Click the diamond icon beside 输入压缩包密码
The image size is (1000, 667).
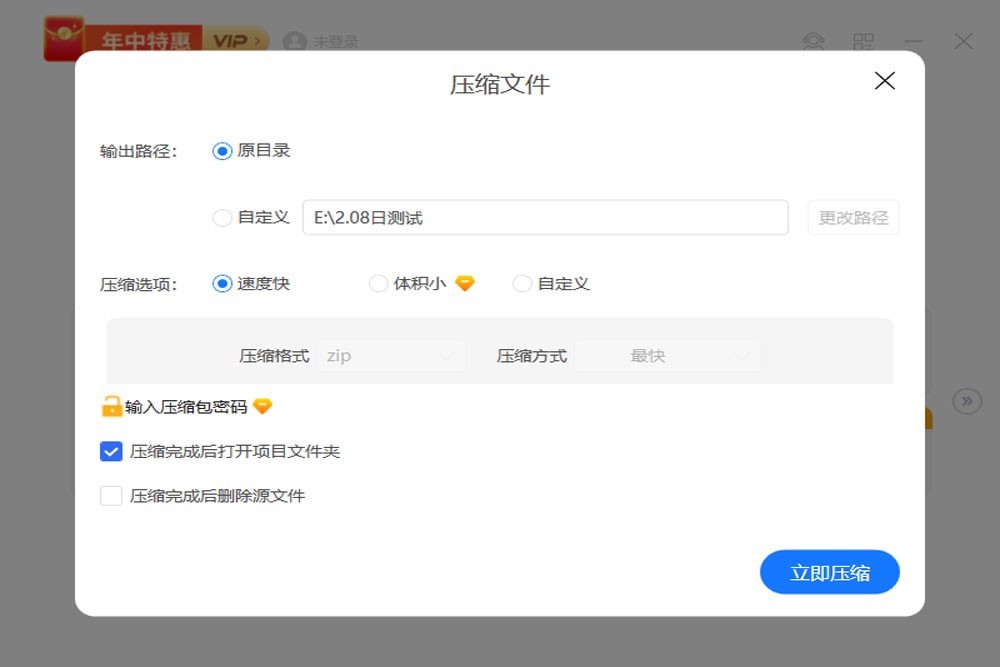pyautogui.click(x=262, y=406)
